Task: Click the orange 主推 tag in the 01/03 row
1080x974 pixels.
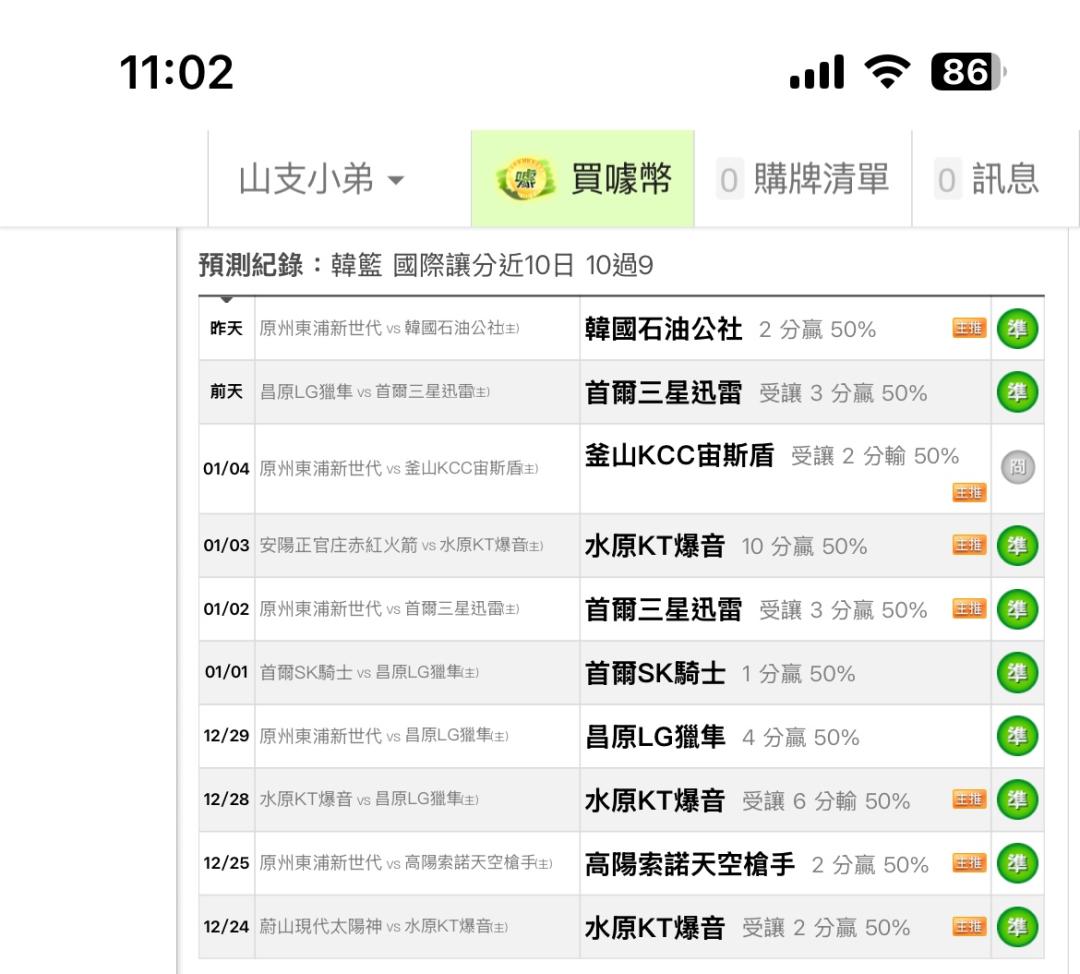Action: (x=969, y=545)
